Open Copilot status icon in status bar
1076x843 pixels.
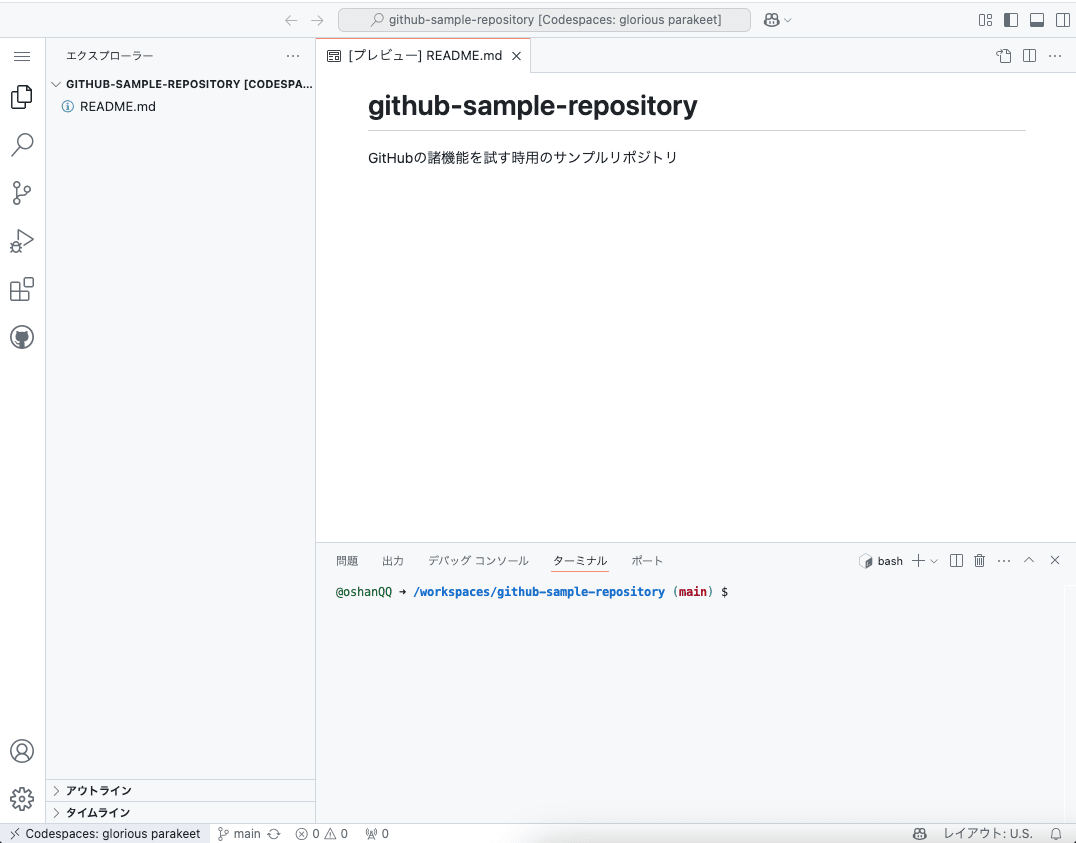(x=920, y=833)
